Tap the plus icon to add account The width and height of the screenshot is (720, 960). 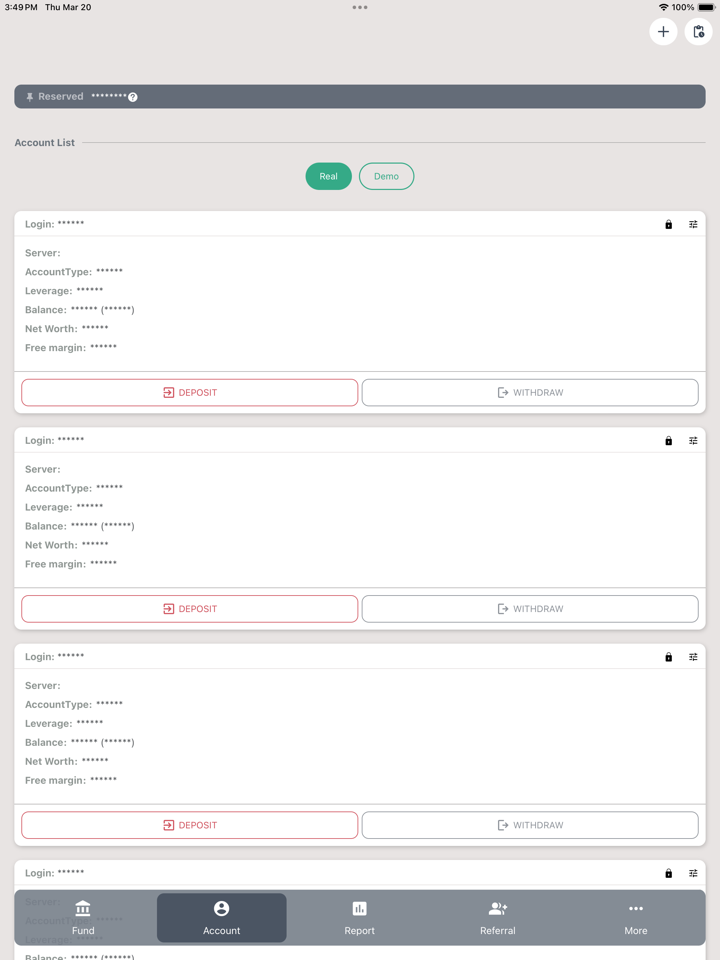[663, 32]
